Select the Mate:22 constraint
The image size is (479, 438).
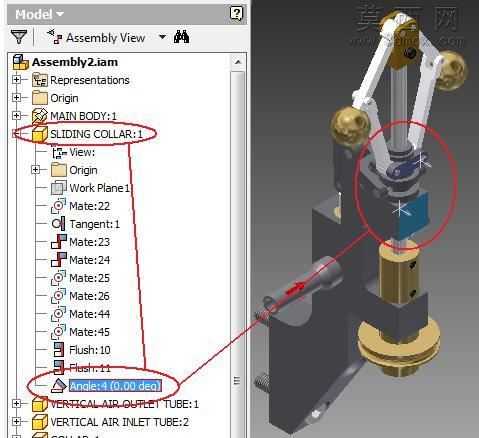(x=89, y=206)
